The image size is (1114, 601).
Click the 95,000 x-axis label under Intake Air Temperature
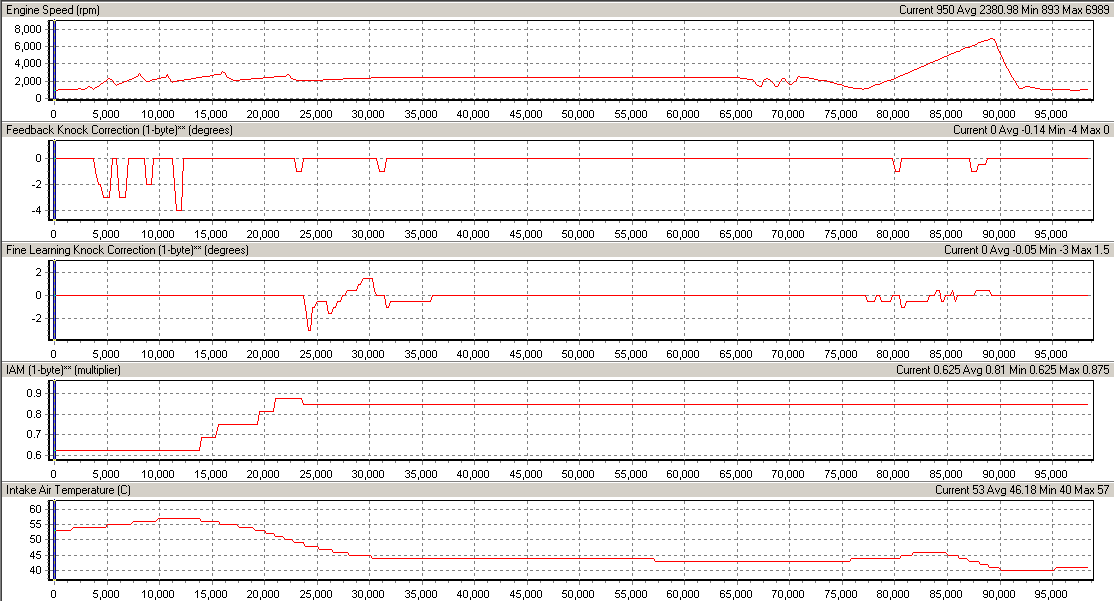(1050, 593)
